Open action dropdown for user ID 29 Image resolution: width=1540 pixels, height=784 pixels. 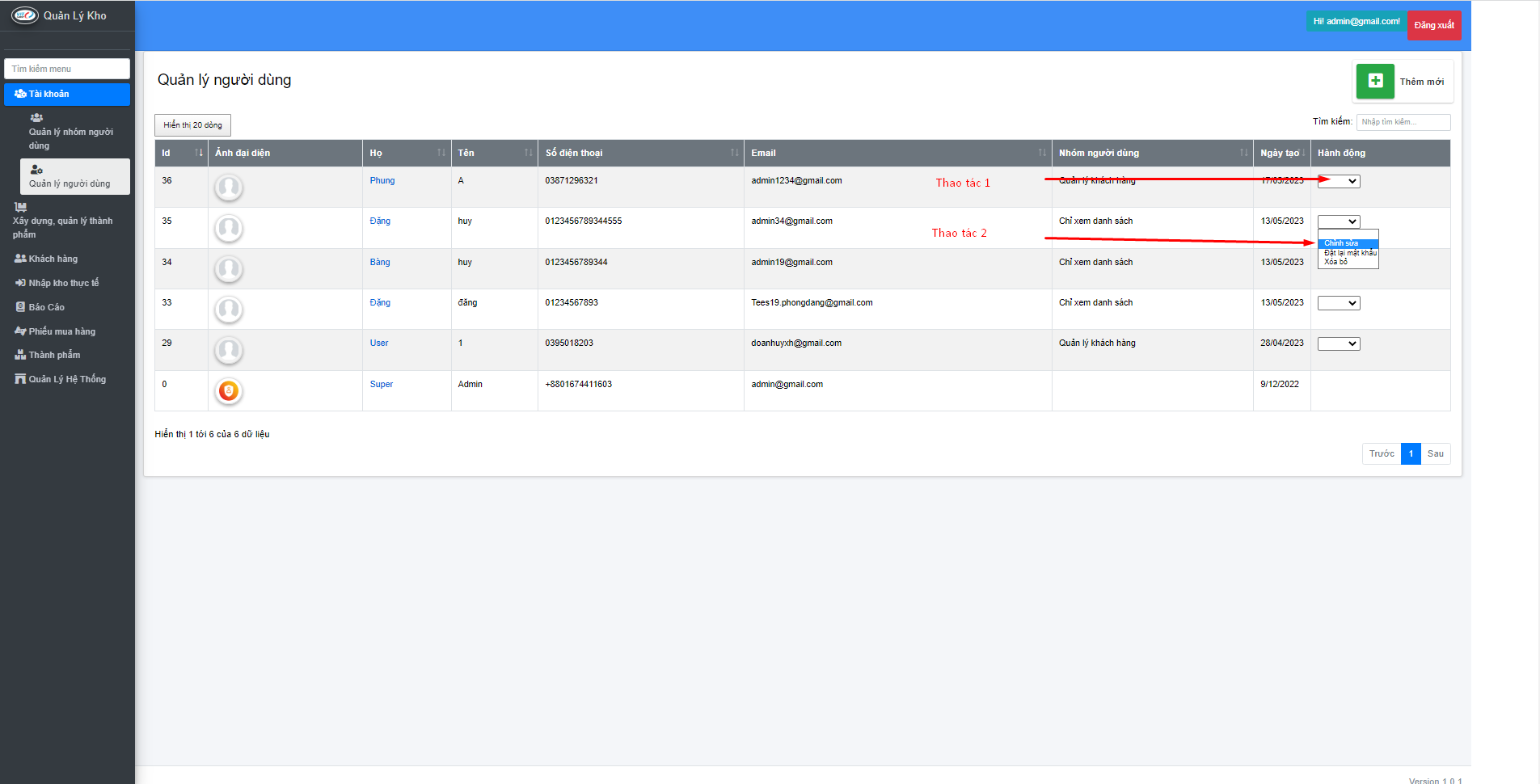(x=1339, y=344)
